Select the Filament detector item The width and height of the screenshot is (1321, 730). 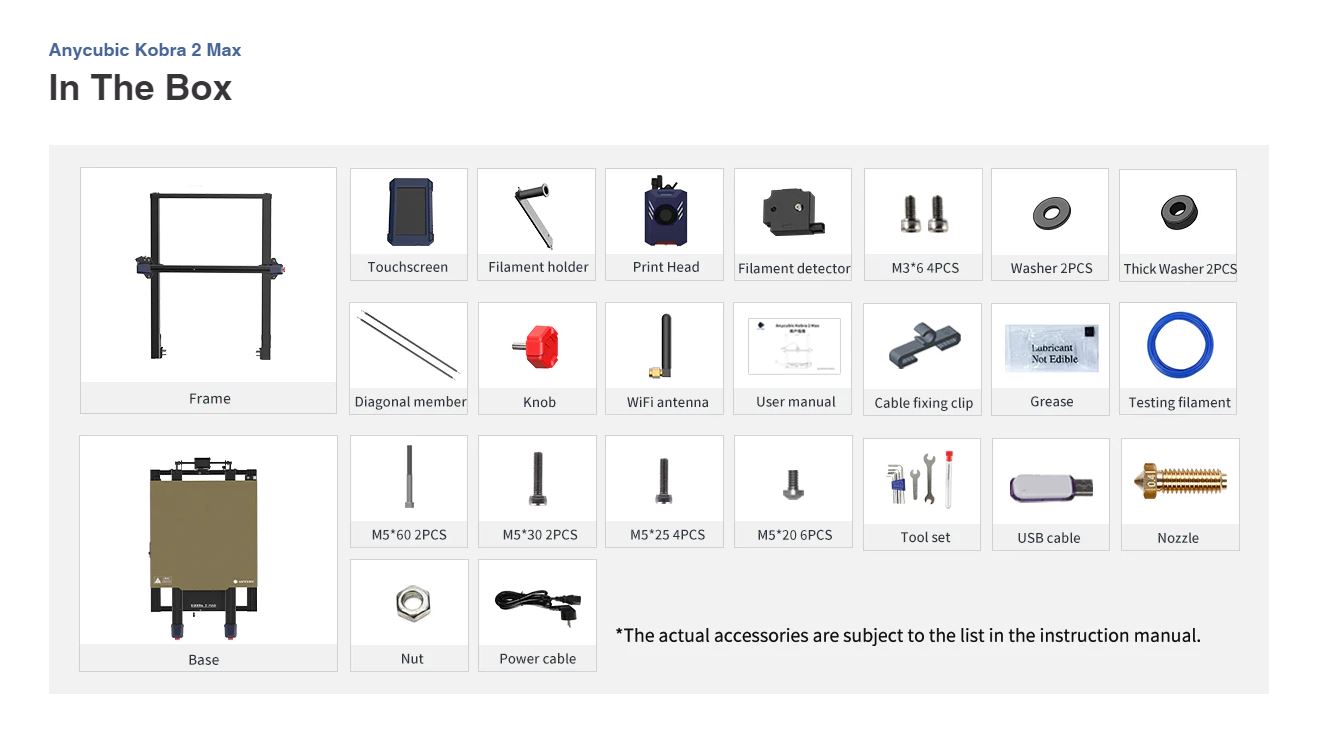pos(794,213)
